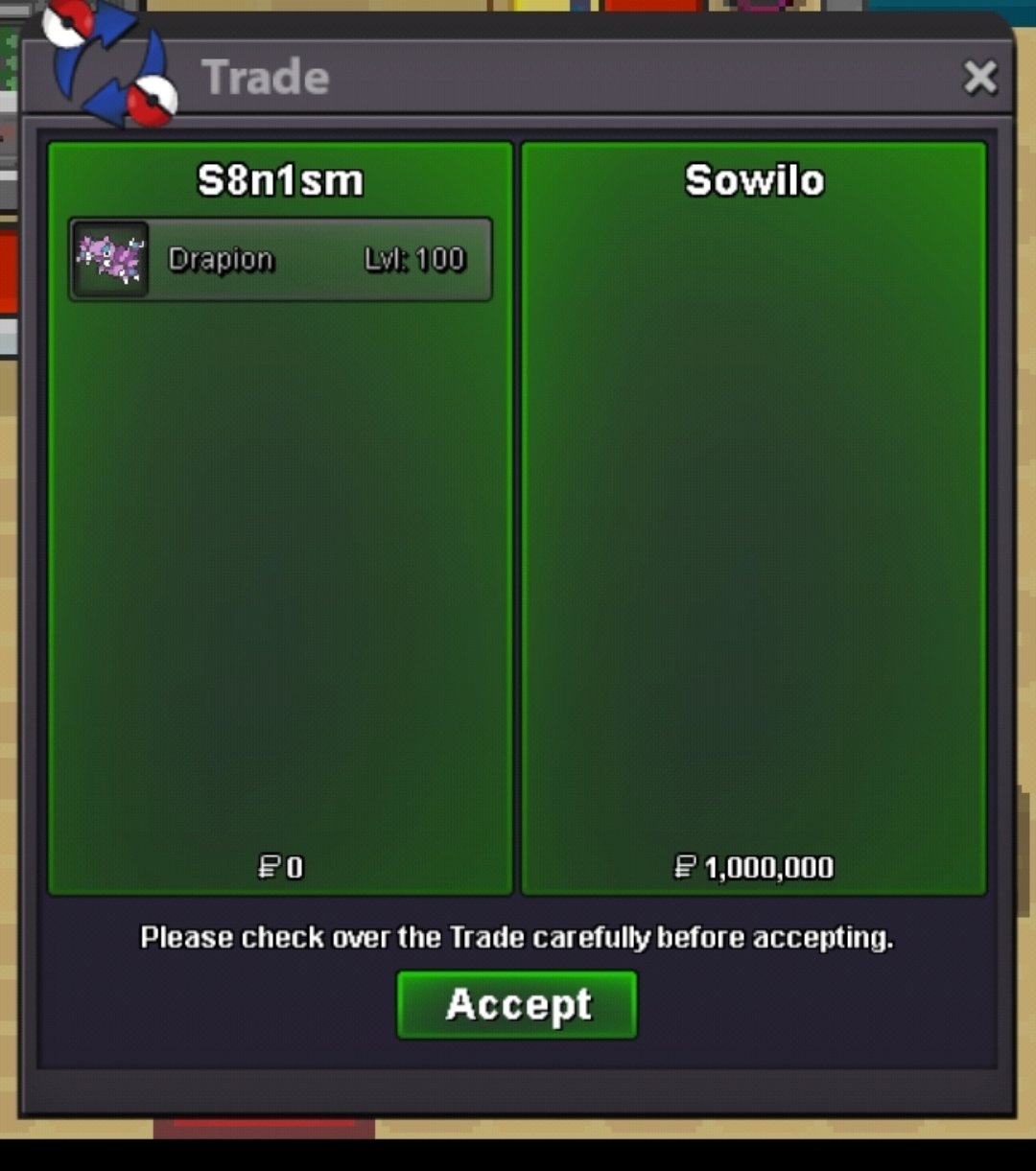Click the Drapion name text
The width and height of the screenshot is (1036, 1171).
222,260
